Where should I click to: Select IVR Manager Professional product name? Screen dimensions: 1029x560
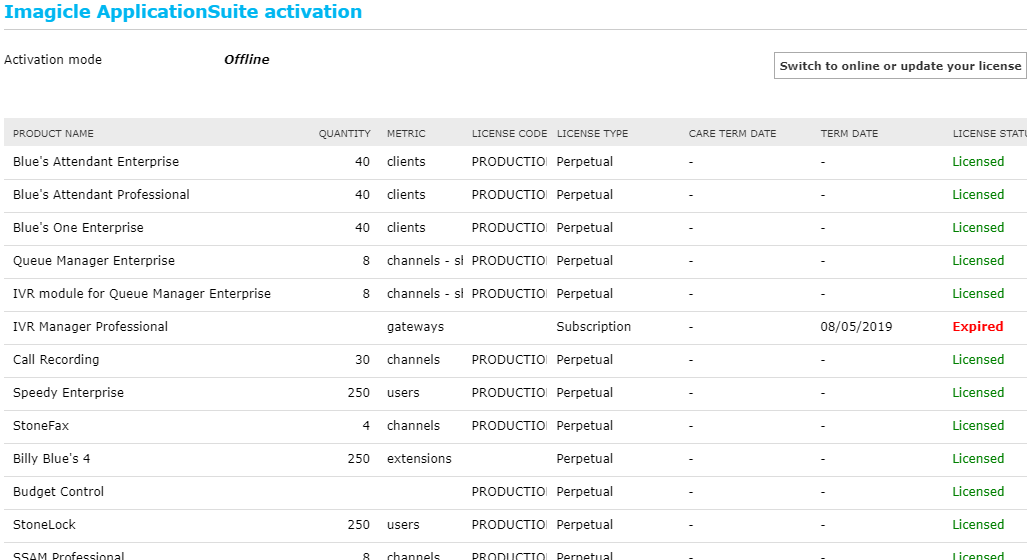click(x=90, y=327)
